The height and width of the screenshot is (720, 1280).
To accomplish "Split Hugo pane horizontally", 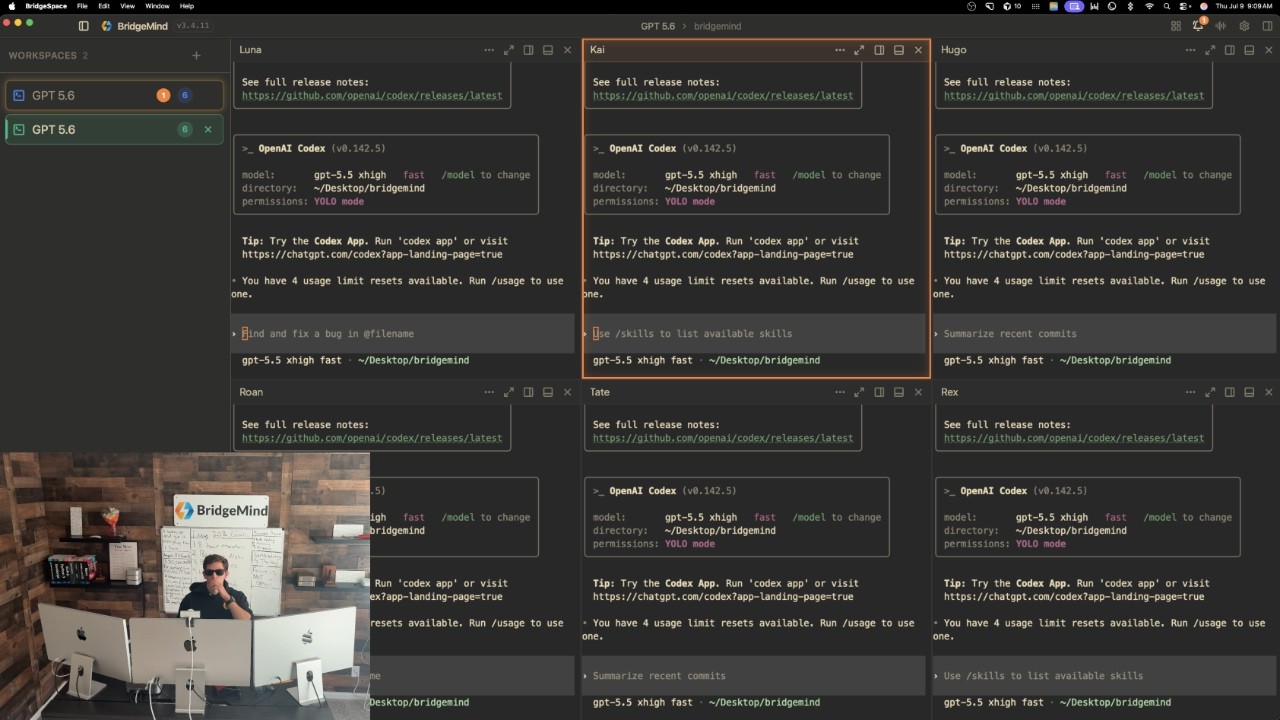I will (1250, 50).
